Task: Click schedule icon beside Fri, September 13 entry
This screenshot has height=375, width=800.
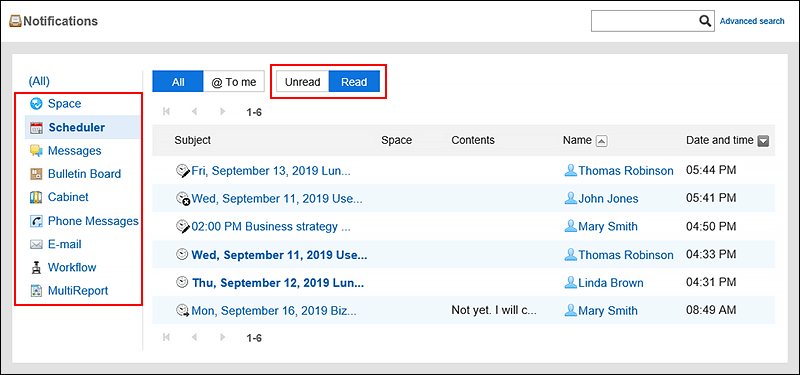Action: 182,171
